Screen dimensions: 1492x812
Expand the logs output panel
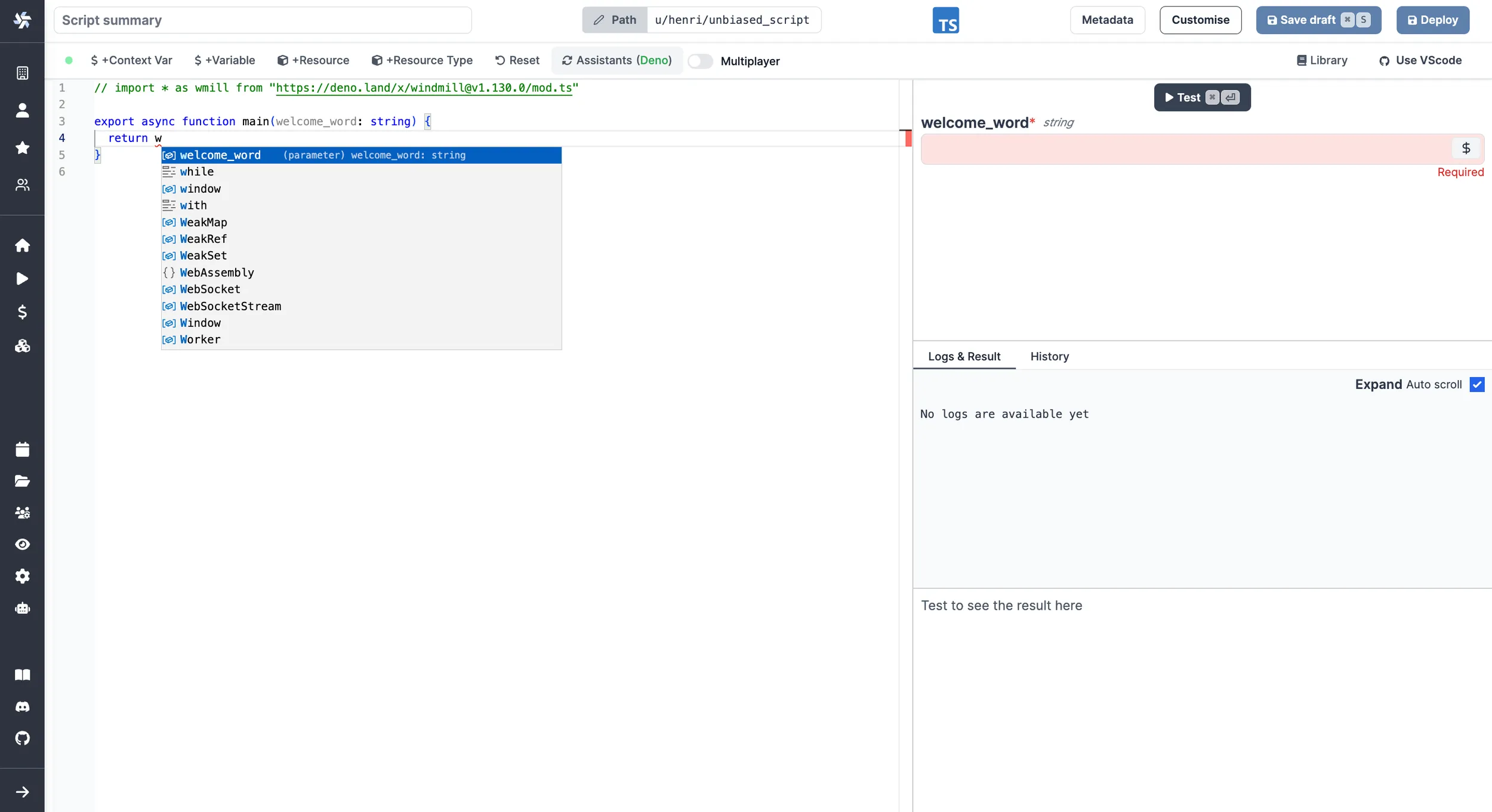1377,384
